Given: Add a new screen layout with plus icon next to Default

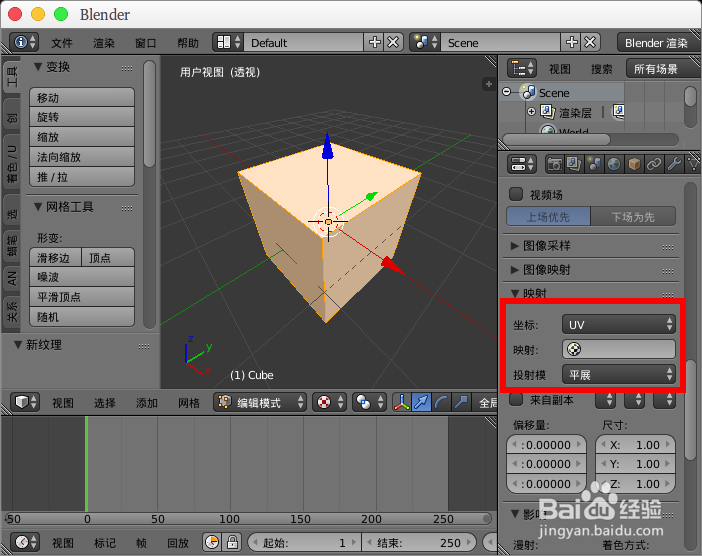Looking at the screenshot, I should 374,43.
